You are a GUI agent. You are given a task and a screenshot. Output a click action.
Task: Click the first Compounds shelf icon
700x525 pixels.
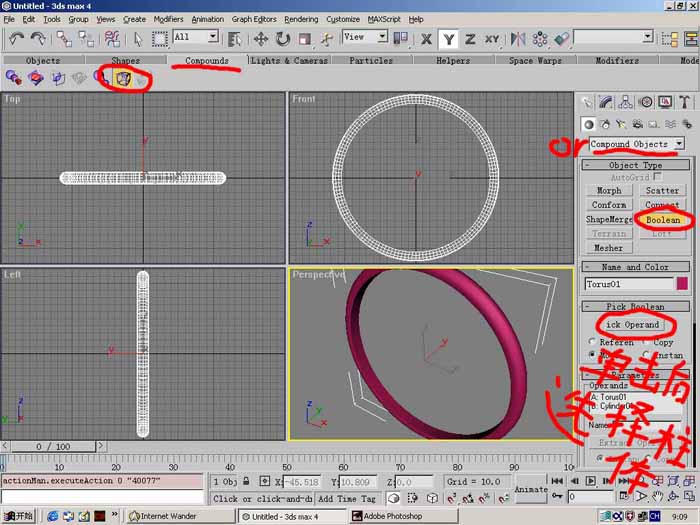[x=13, y=78]
